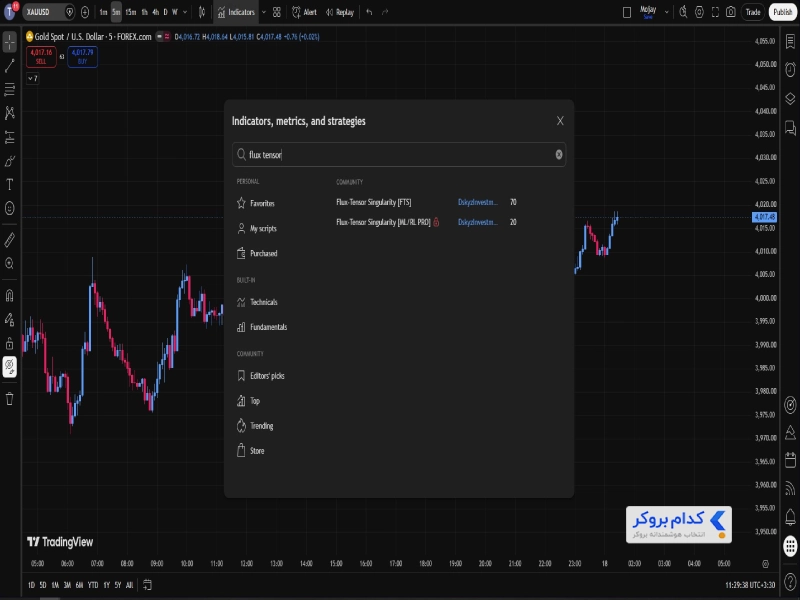This screenshot has width=800, height=600.
Task: Redo the chart action
Action: coord(385,12)
